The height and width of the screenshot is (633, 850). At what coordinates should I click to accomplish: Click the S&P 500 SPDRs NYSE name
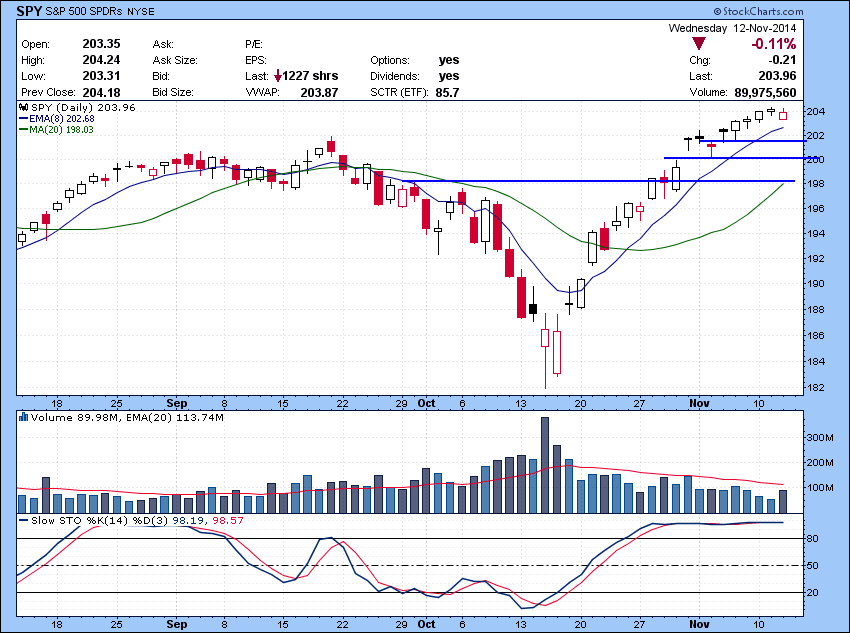[100, 11]
